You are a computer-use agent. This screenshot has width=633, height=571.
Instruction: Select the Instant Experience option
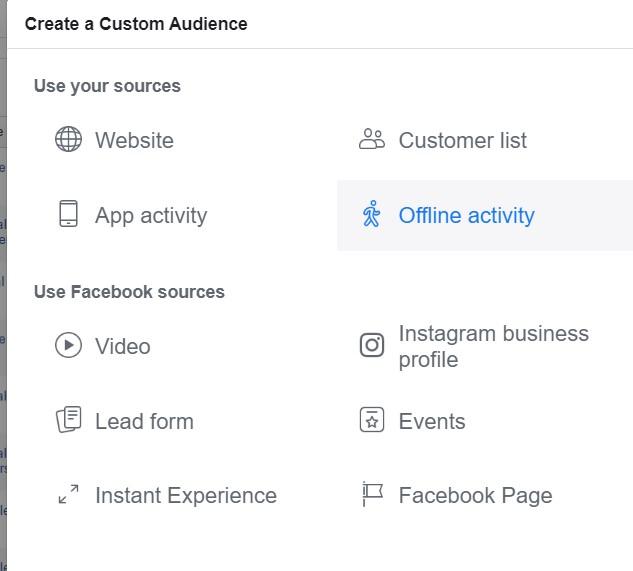[x=186, y=495]
